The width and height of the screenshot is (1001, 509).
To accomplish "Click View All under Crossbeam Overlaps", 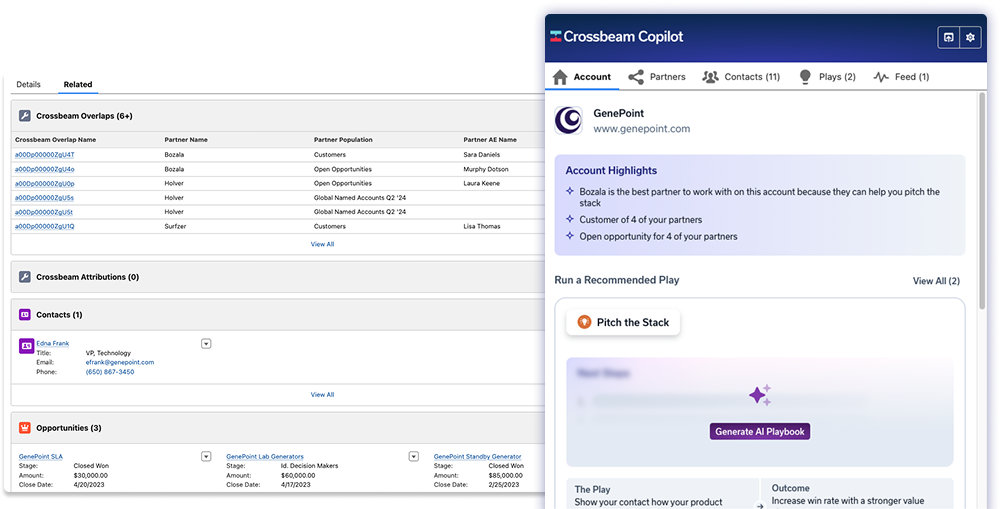I will coord(322,244).
